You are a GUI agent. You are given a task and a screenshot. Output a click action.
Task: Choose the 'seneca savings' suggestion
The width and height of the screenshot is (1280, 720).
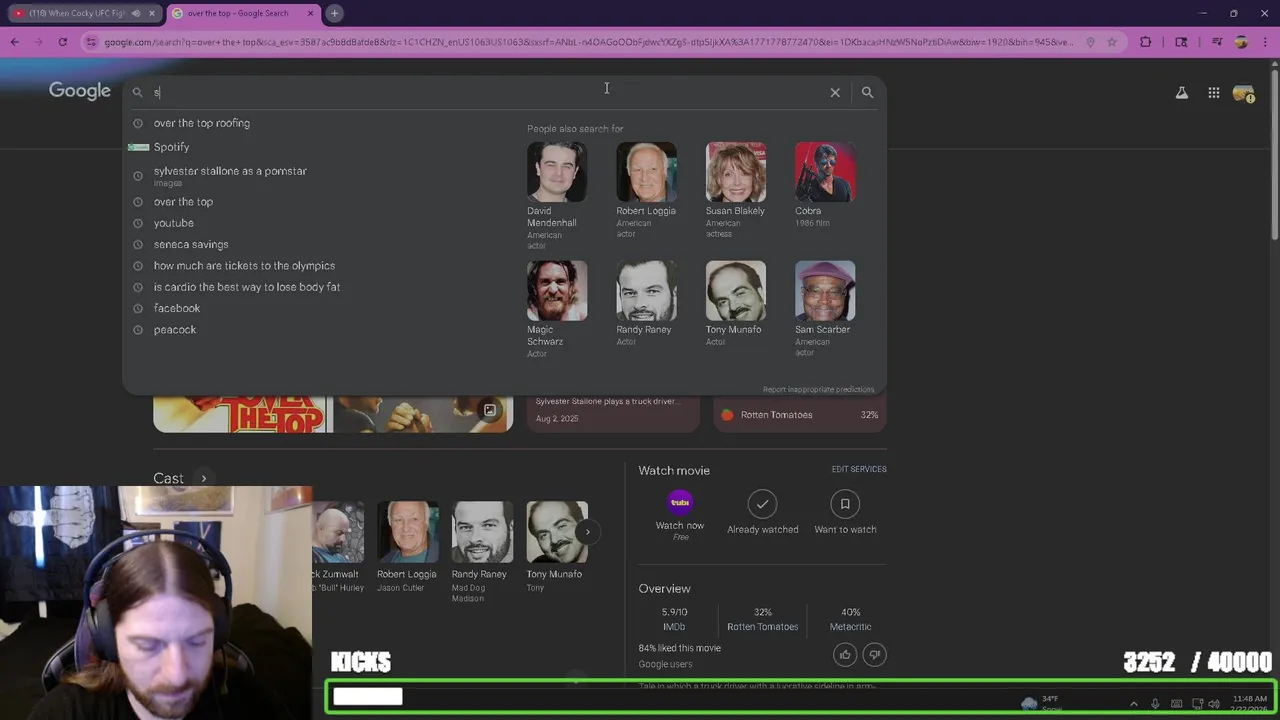(191, 244)
